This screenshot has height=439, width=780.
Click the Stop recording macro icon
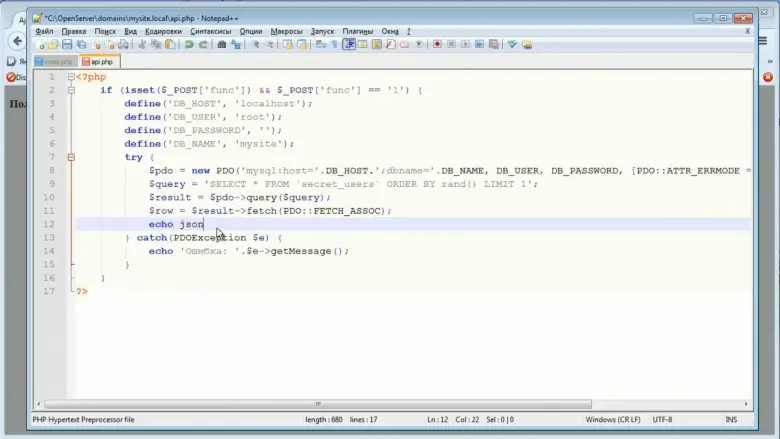[451, 45]
